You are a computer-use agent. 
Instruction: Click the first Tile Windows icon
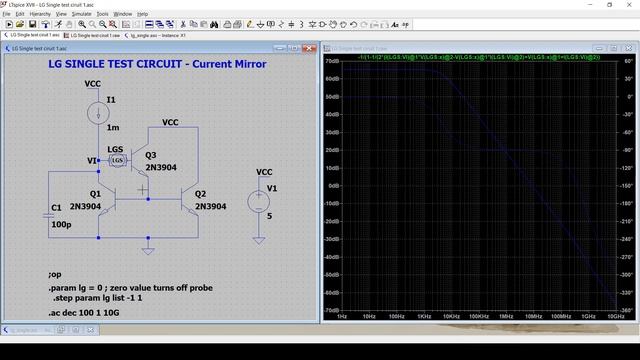149,24
